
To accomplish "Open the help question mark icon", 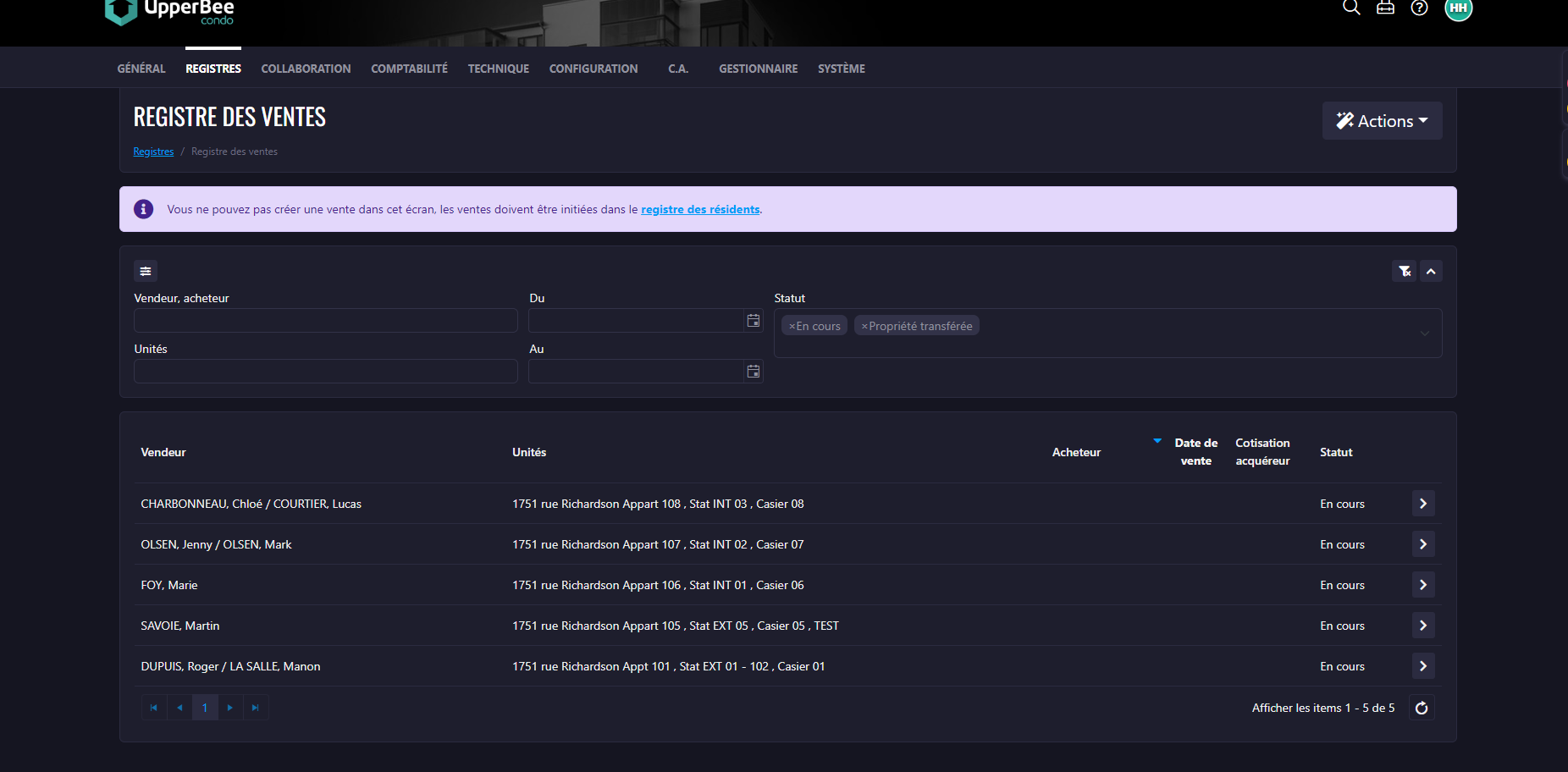I will 1419,8.
